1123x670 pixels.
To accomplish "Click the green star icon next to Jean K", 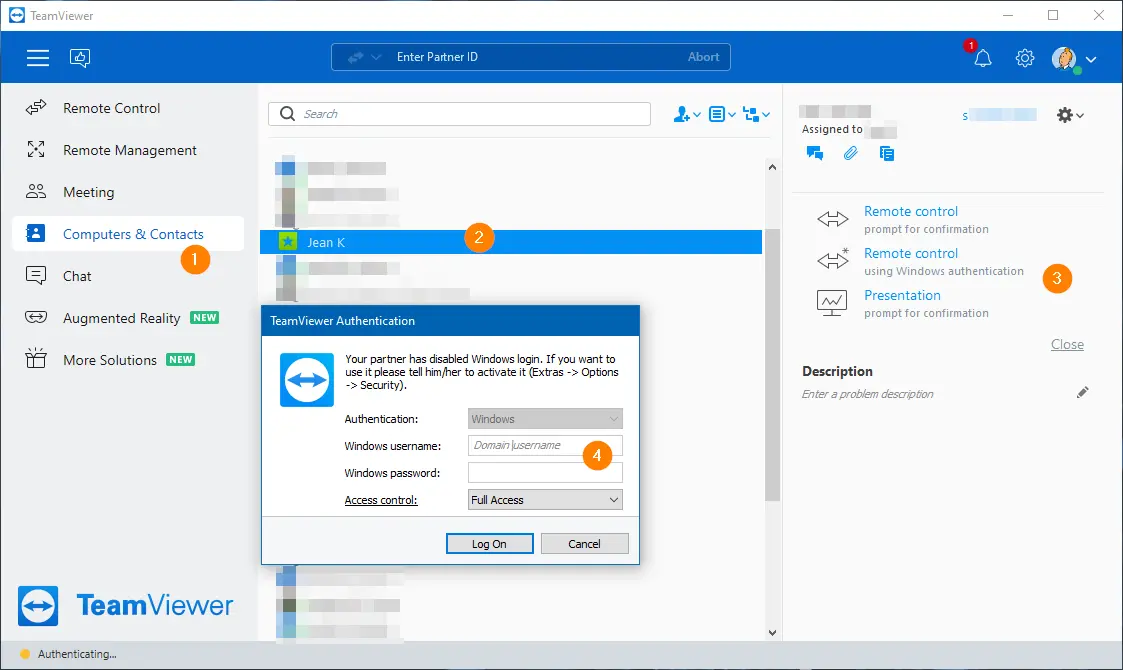I will 287,242.
